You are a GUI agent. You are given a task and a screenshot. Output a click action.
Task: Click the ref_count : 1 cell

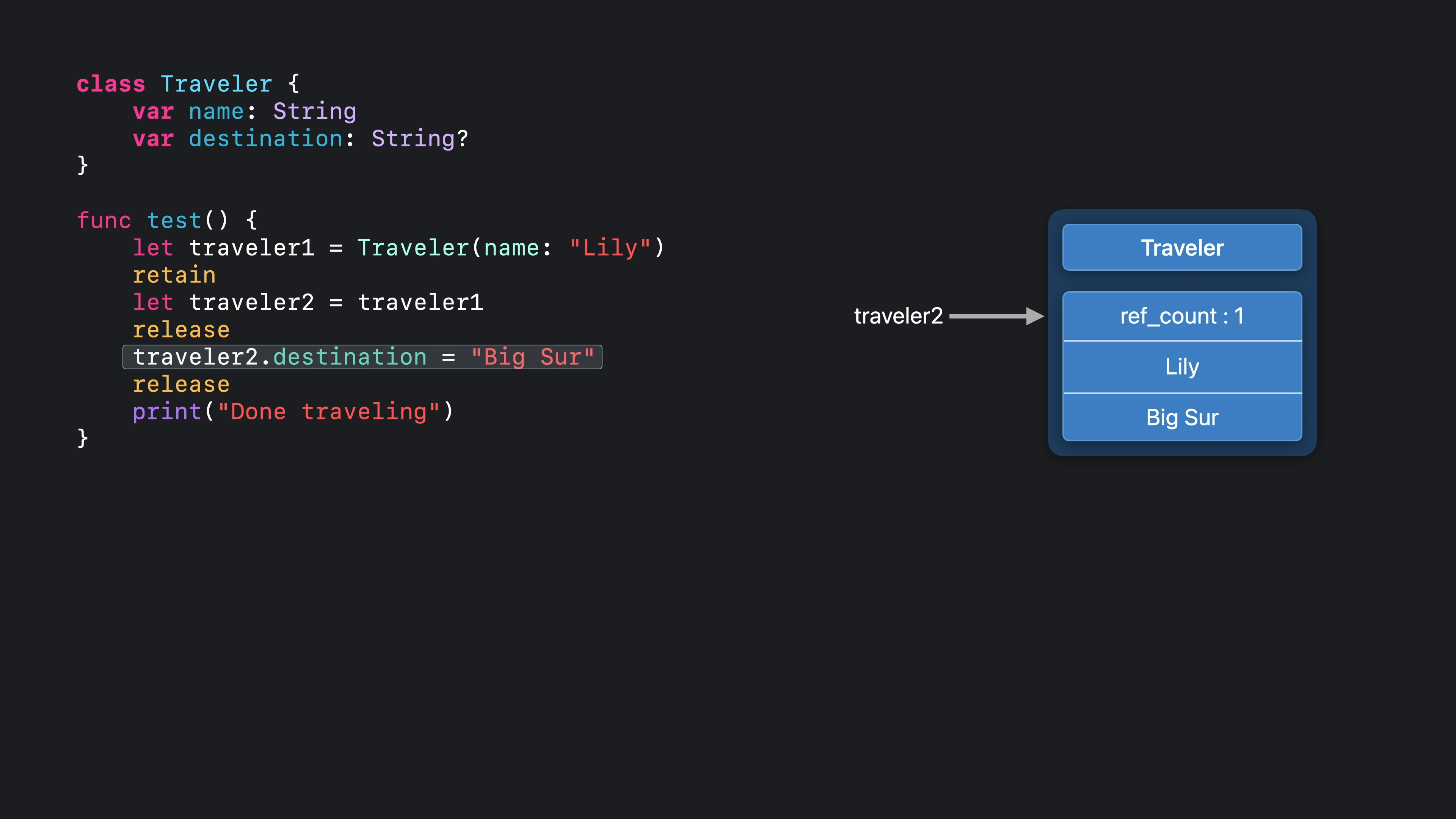(x=1182, y=316)
